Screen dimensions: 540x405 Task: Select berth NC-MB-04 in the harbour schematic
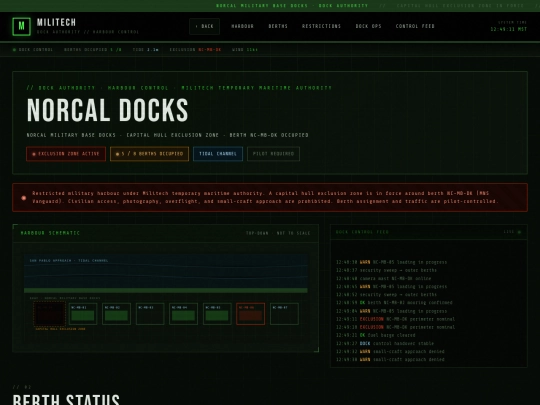pyautogui.click(x=184, y=314)
